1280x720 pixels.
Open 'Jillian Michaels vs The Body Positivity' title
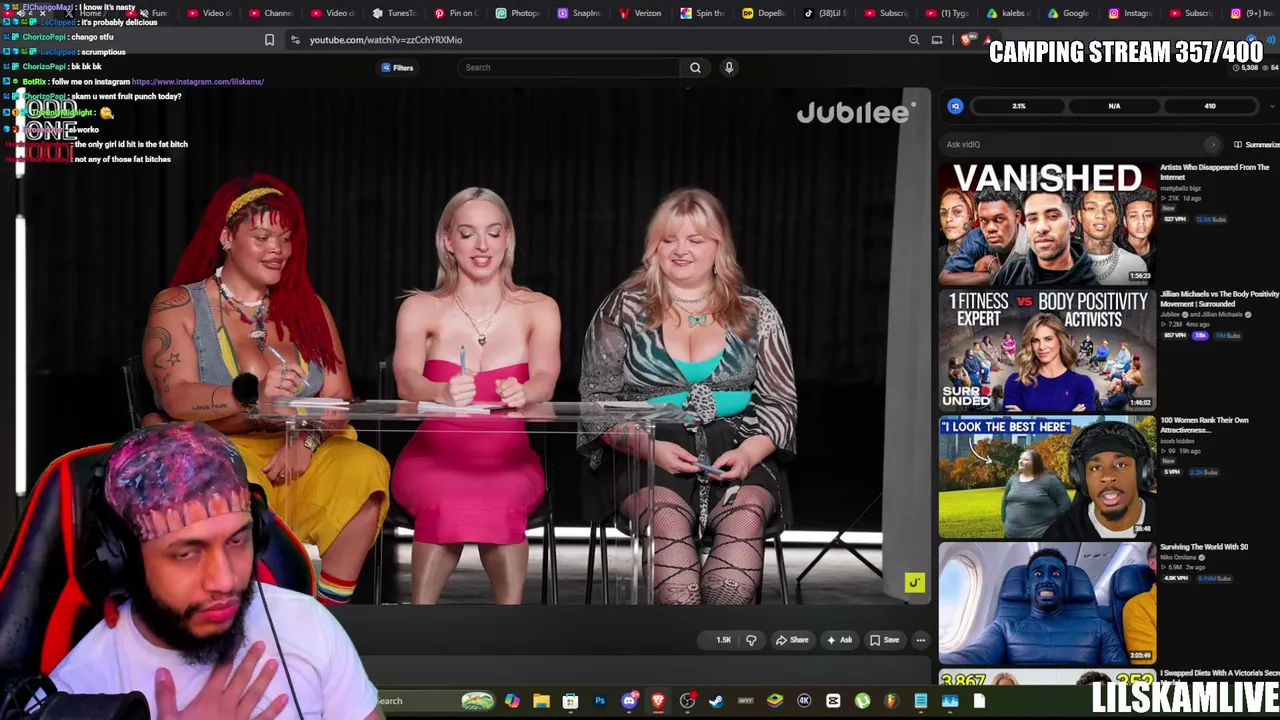pyautogui.click(x=1220, y=299)
